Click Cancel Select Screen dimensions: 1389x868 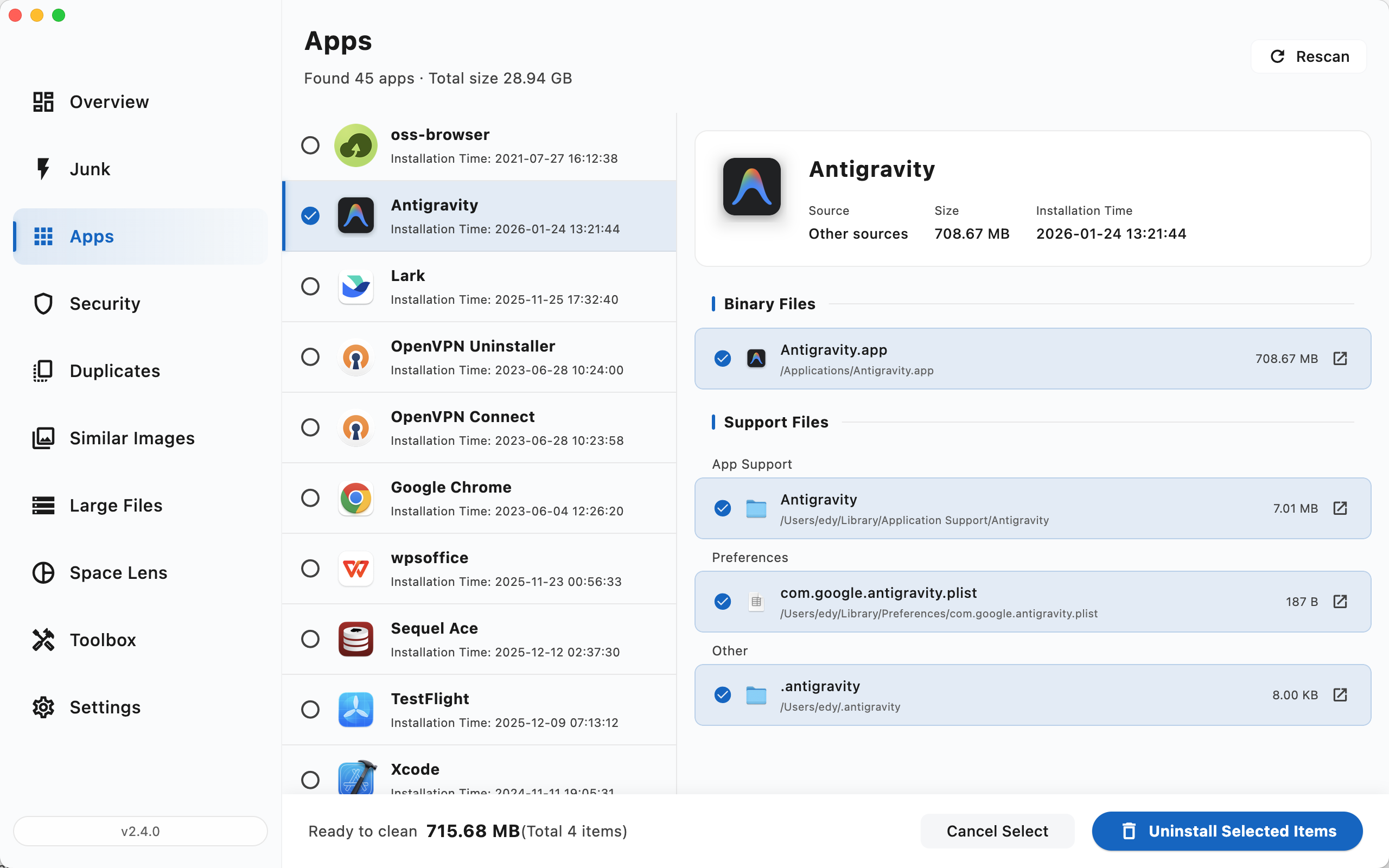click(997, 831)
